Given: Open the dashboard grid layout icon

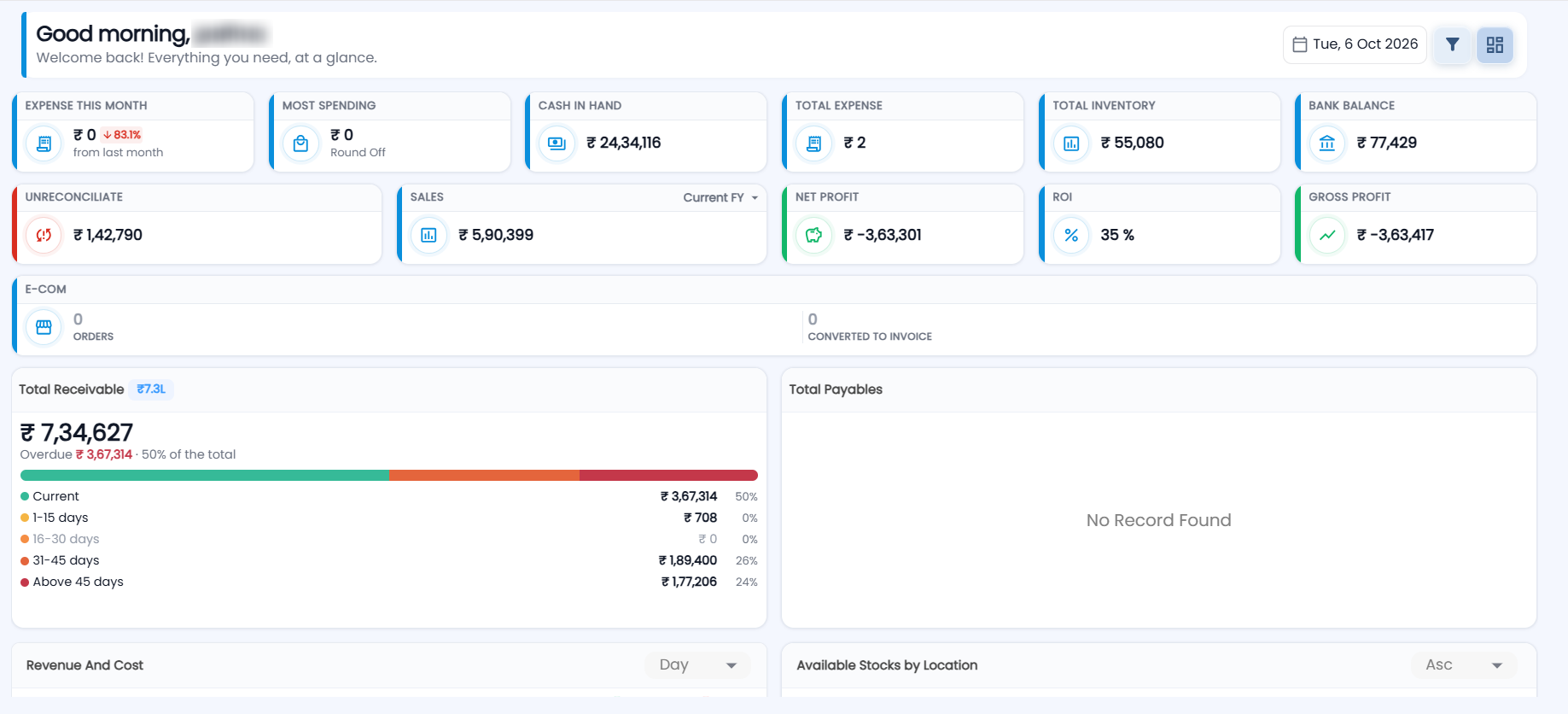Looking at the screenshot, I should [x=1495, y=44].
